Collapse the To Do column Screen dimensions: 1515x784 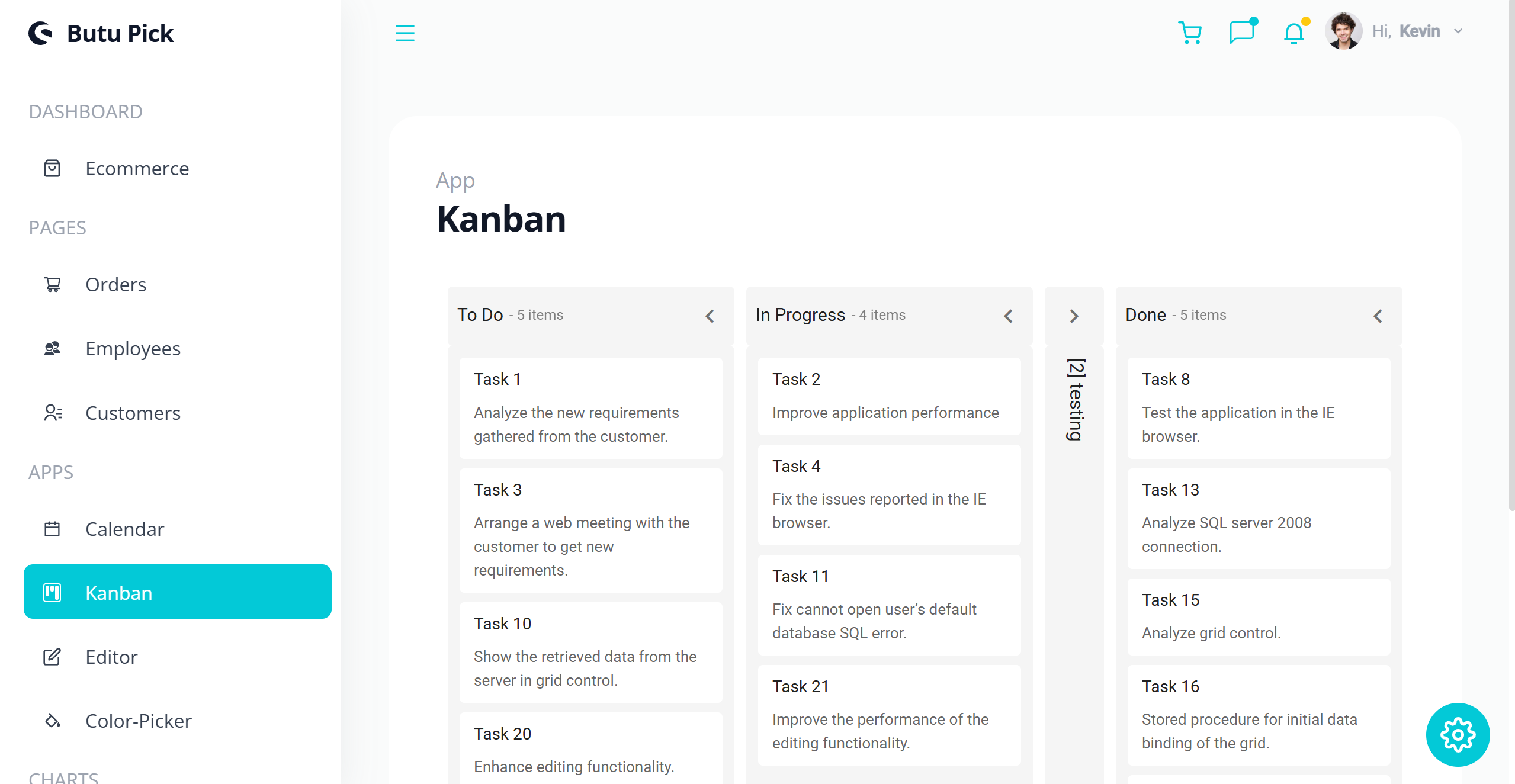point(710,316)
